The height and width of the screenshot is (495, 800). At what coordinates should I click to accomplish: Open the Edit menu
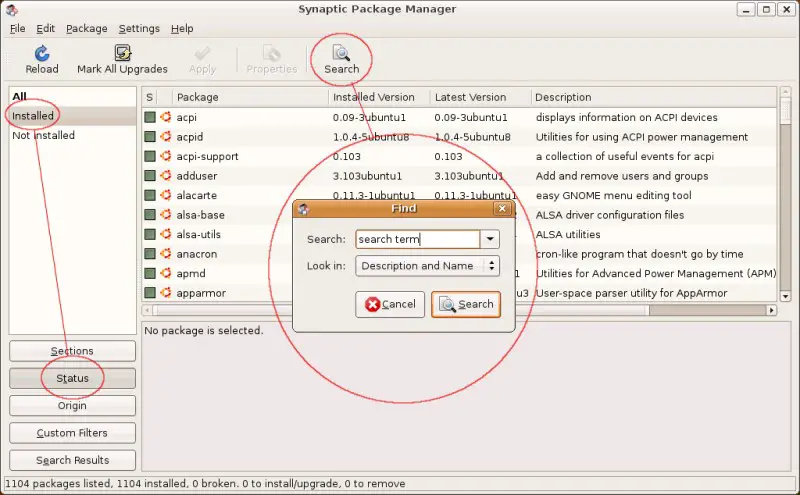(45, 29)
